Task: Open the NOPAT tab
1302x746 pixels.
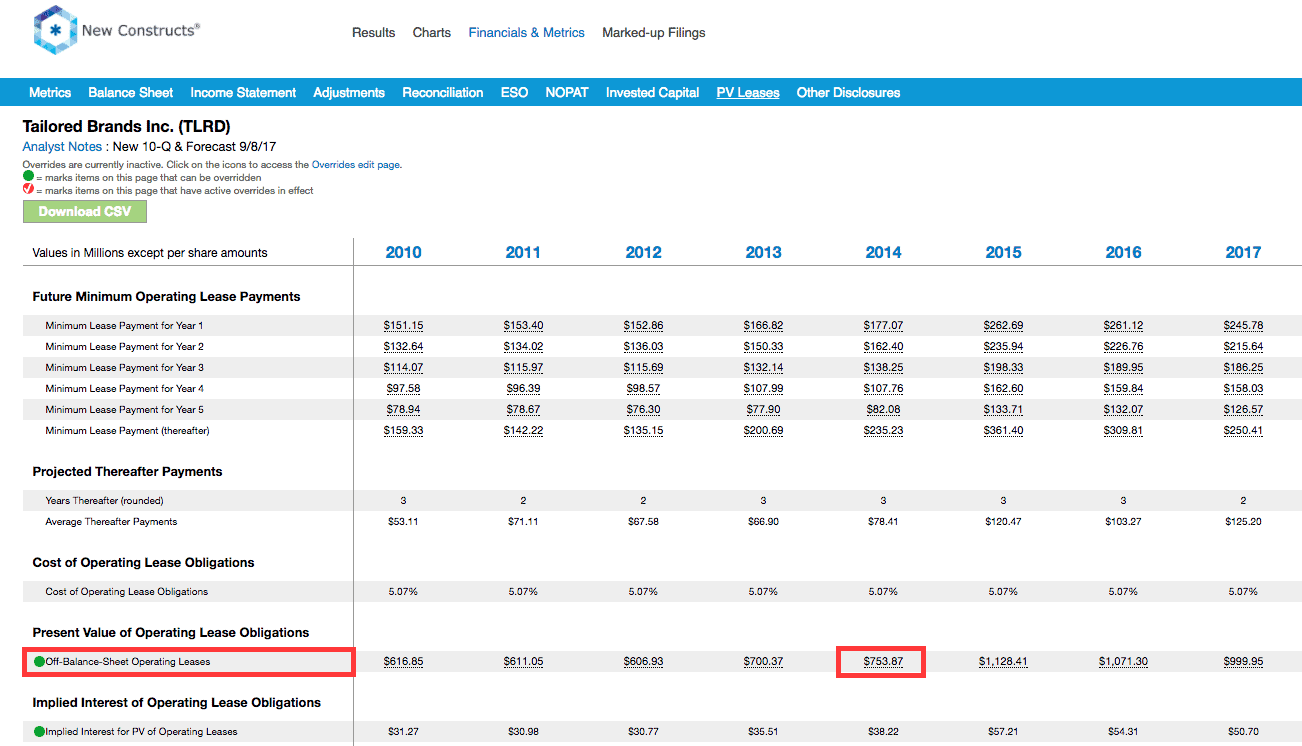Action: coord(567,93)
